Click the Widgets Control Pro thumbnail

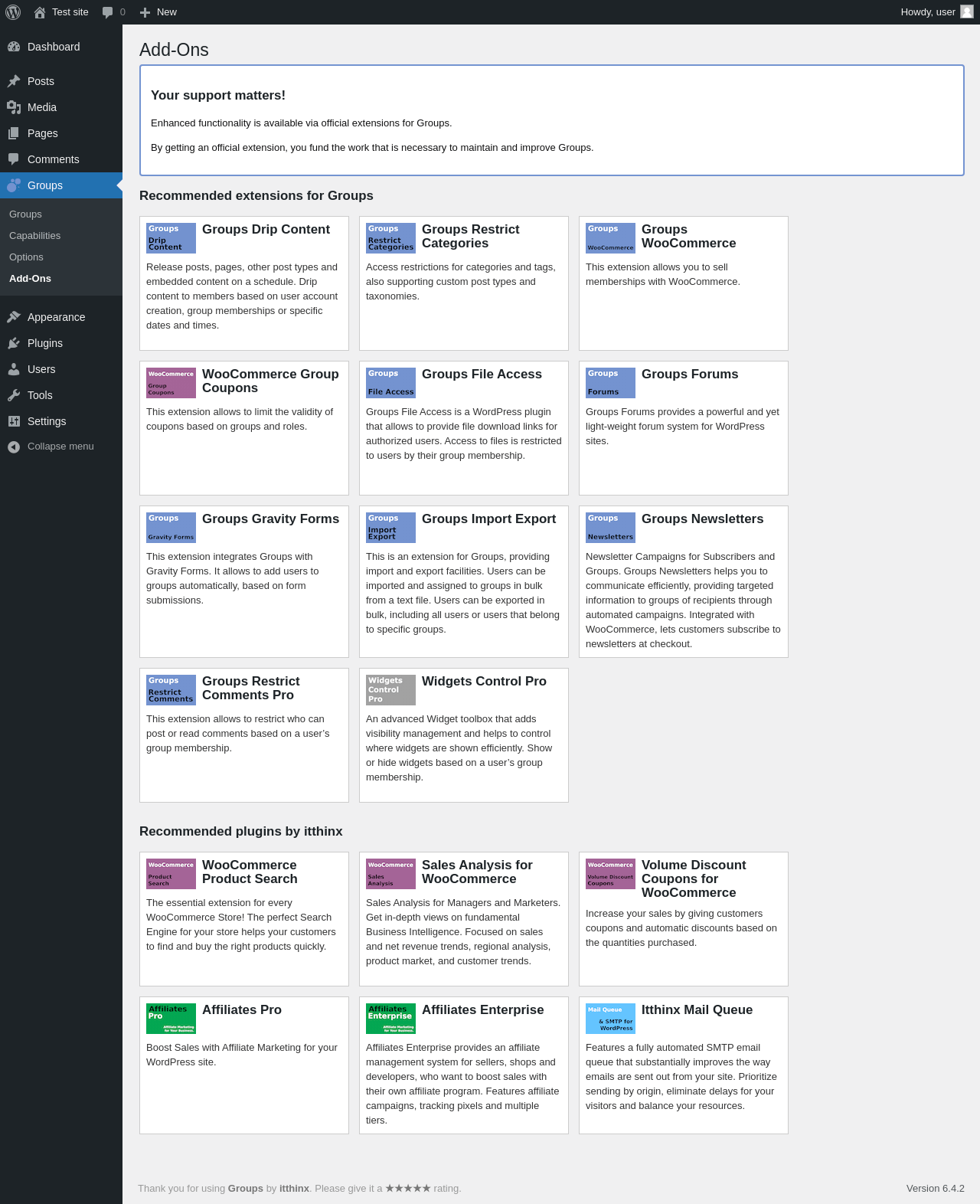pyautogui.click(x=390, y=690)
